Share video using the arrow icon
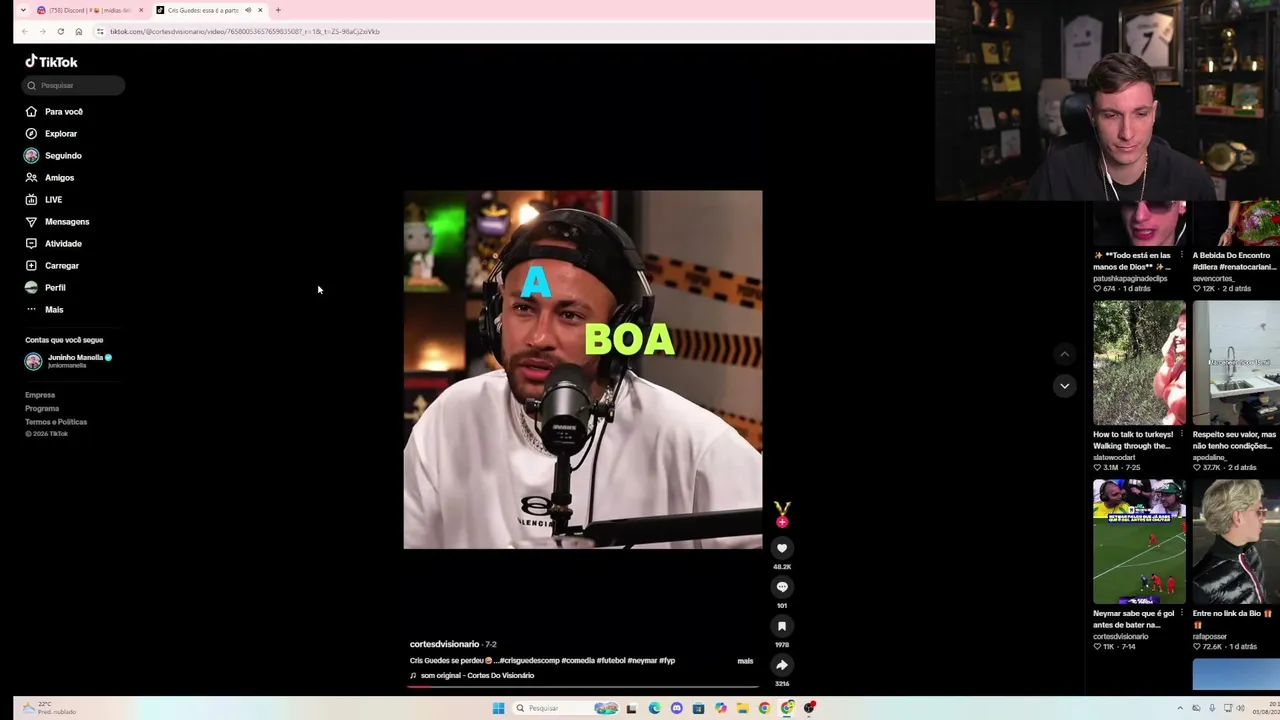1280x720 pixels. click(782, 665)
